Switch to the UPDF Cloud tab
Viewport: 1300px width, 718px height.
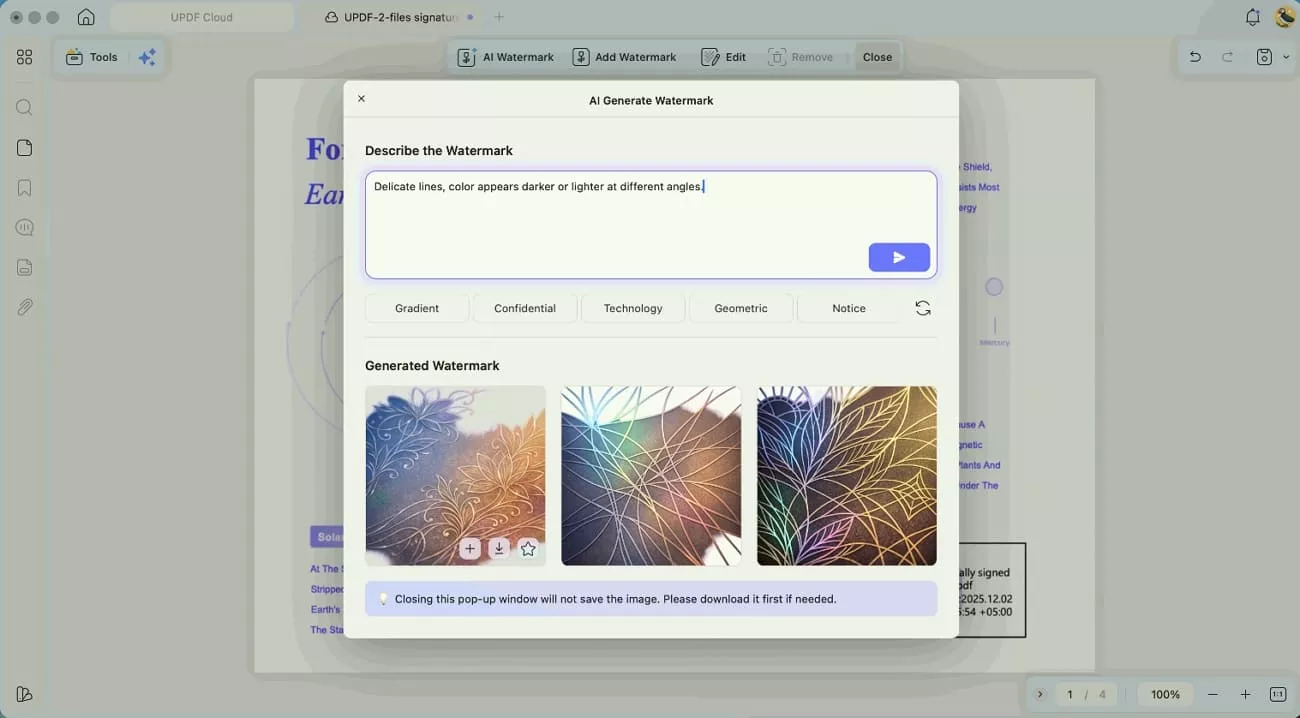click(x=200, y=16)
